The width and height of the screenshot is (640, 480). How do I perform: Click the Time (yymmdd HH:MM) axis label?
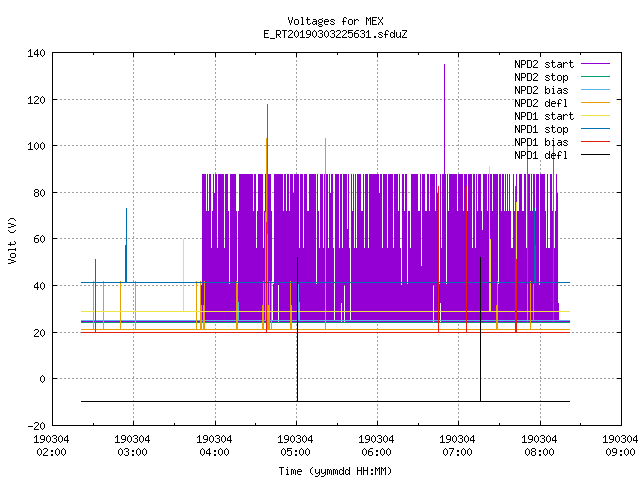click(335, 471)
